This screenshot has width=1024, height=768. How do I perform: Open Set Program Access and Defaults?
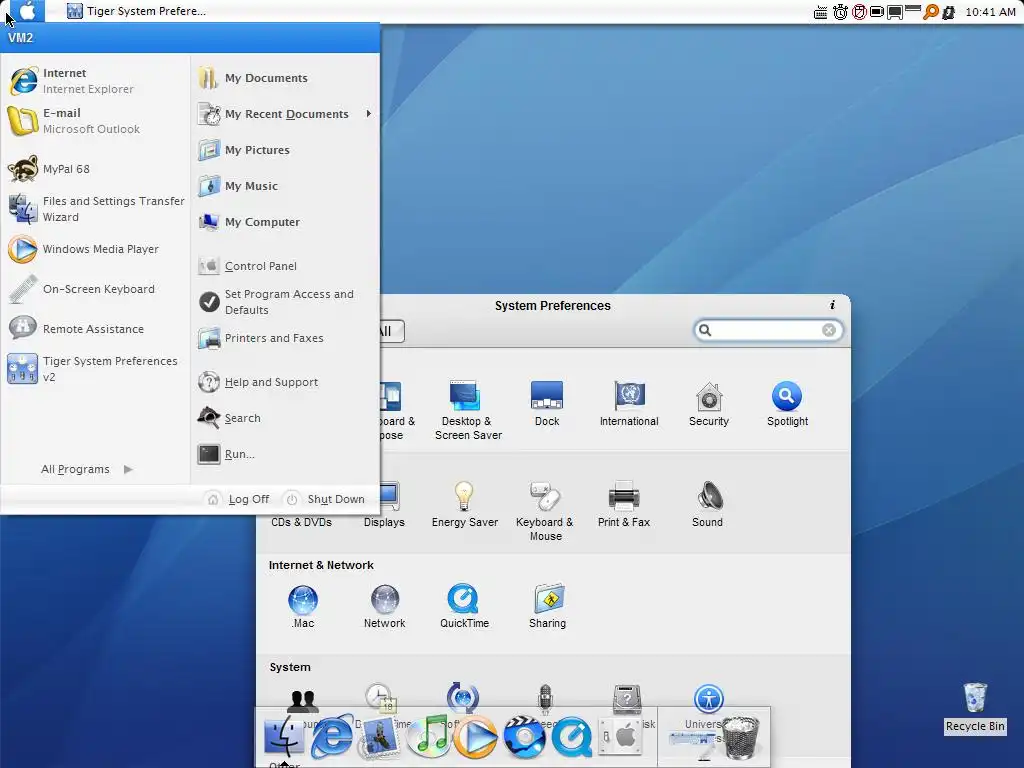[285, 302]
